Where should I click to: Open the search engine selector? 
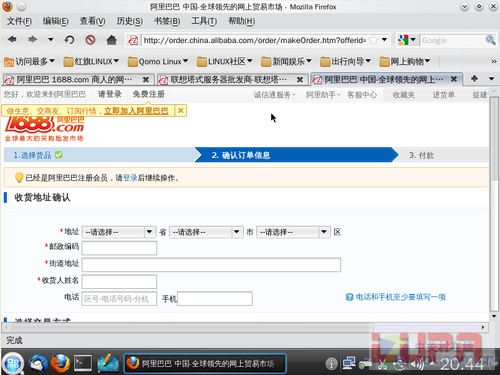click(x=407, y=40)
